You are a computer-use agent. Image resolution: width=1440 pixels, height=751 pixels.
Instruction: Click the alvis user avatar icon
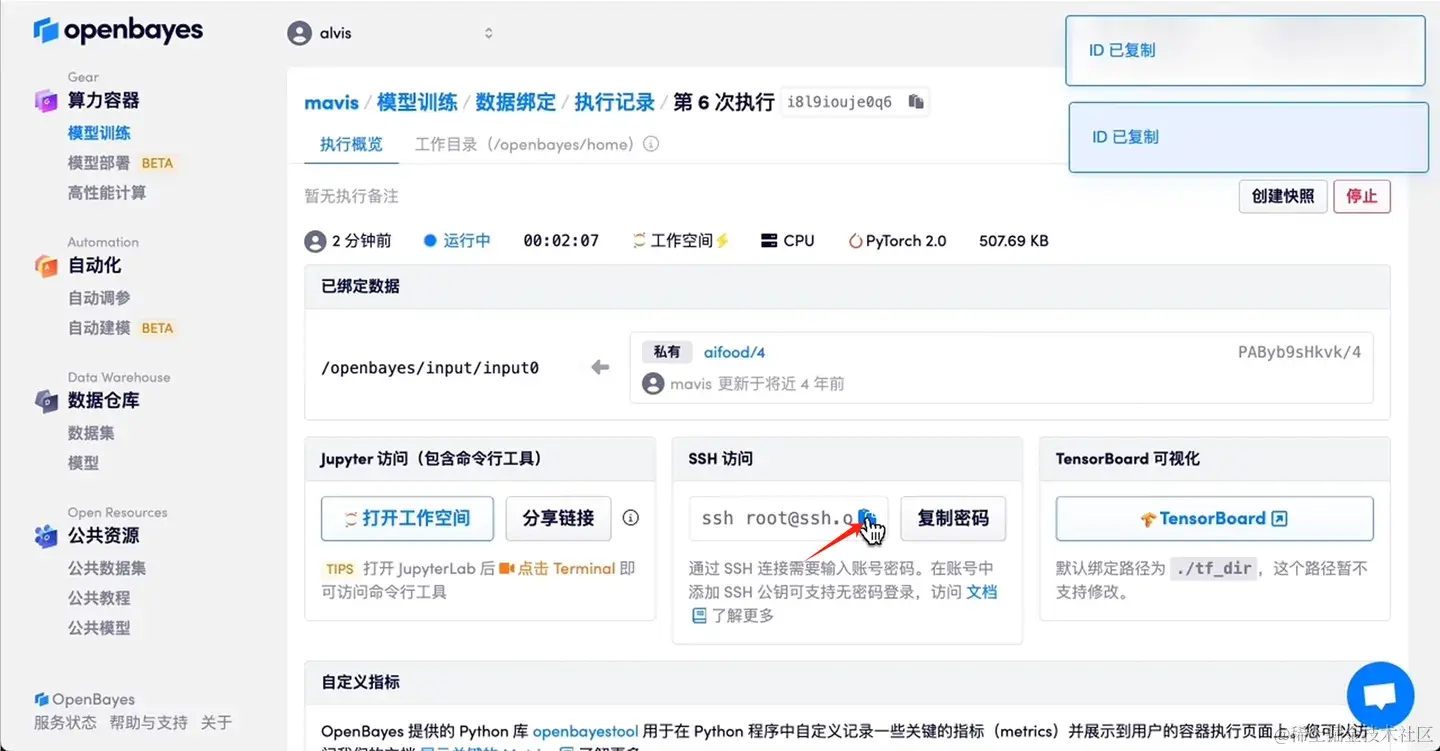[299, 33]
